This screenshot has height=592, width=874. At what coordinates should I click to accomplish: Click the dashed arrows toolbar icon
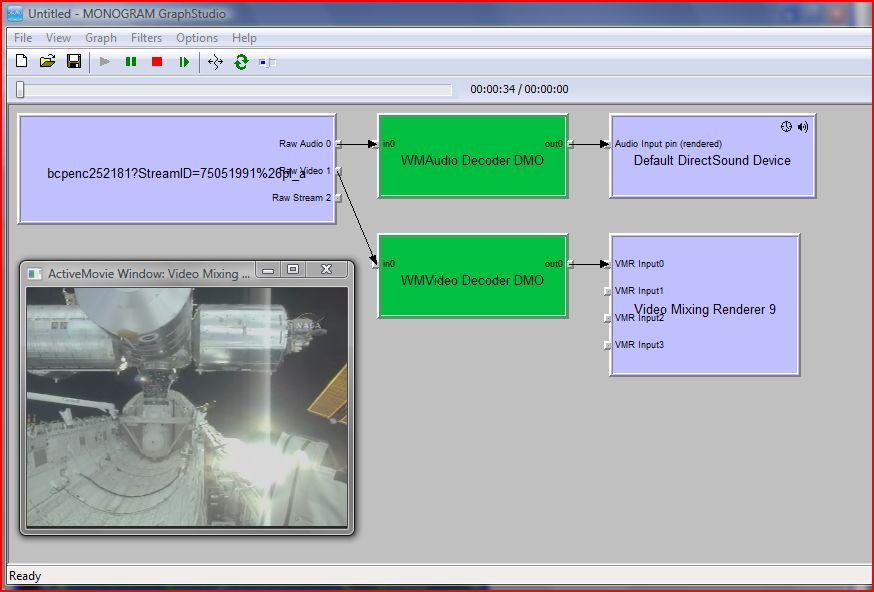click(x=215, y=62)
